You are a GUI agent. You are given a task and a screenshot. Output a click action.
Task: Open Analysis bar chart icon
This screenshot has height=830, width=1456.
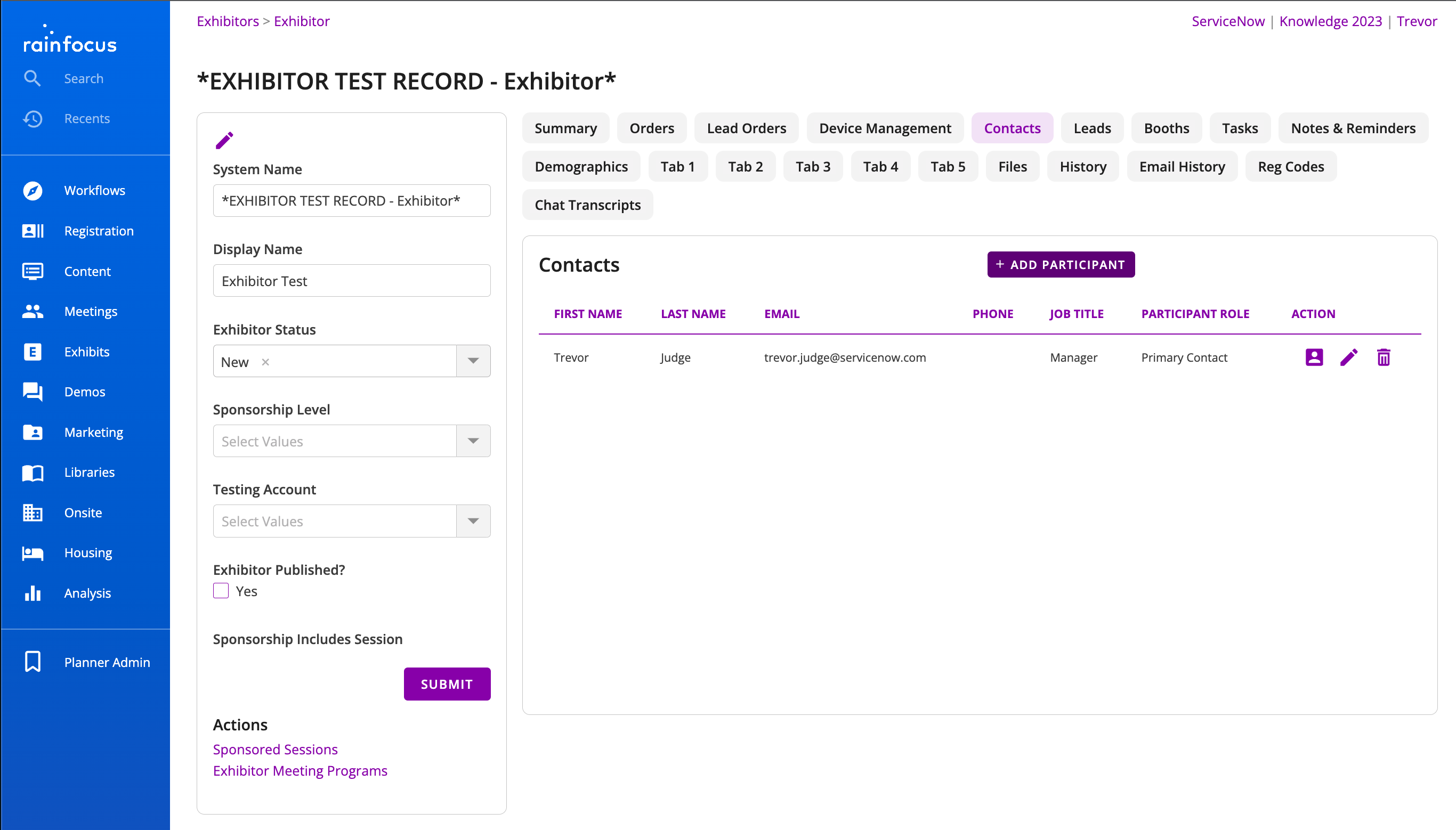tap(33, 593)
